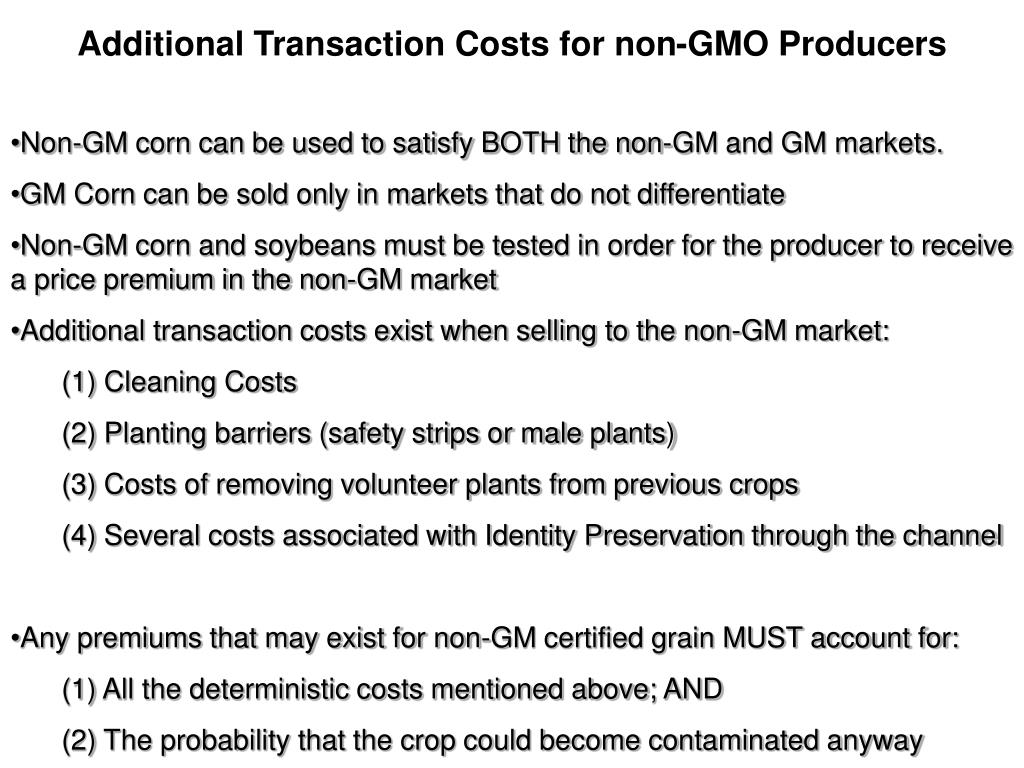Screen dimensions: 1024x768
Task: Click the word 'MUST' in premiums bullet
Action: click(762, 637)
